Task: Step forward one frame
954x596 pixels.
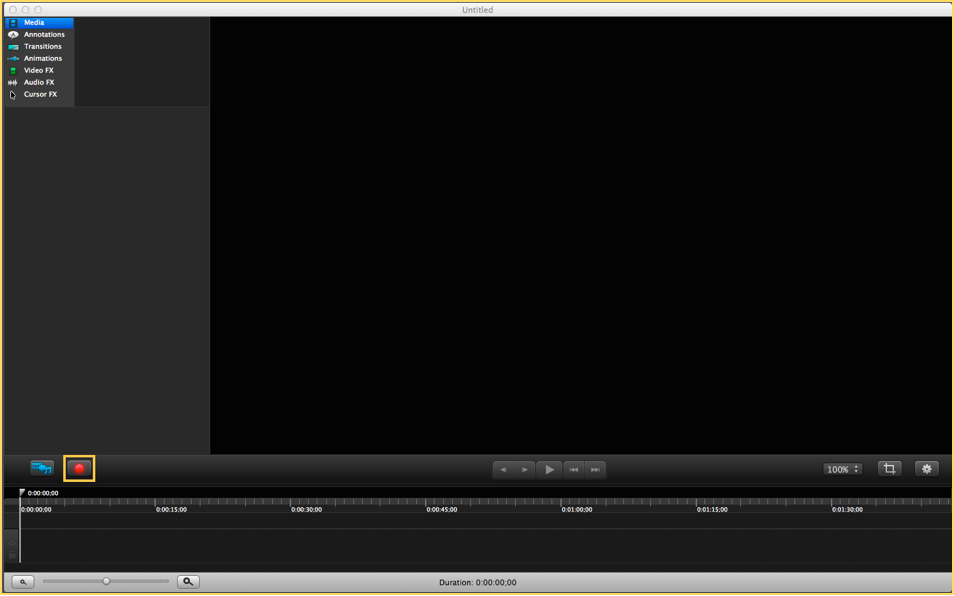Action: click(x=524, y=470)
